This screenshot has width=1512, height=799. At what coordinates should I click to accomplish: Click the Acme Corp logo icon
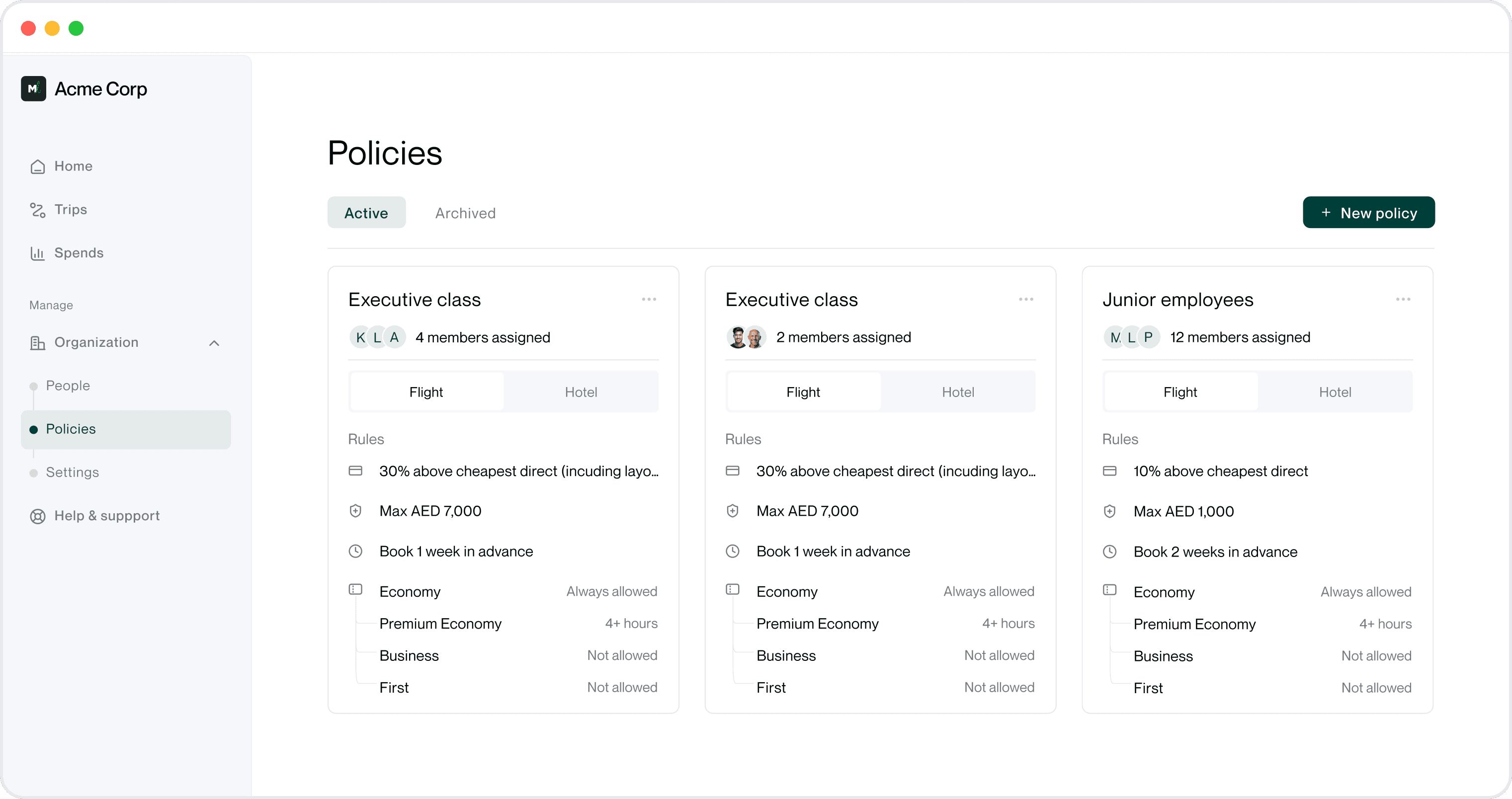click(x=33, y=88)
